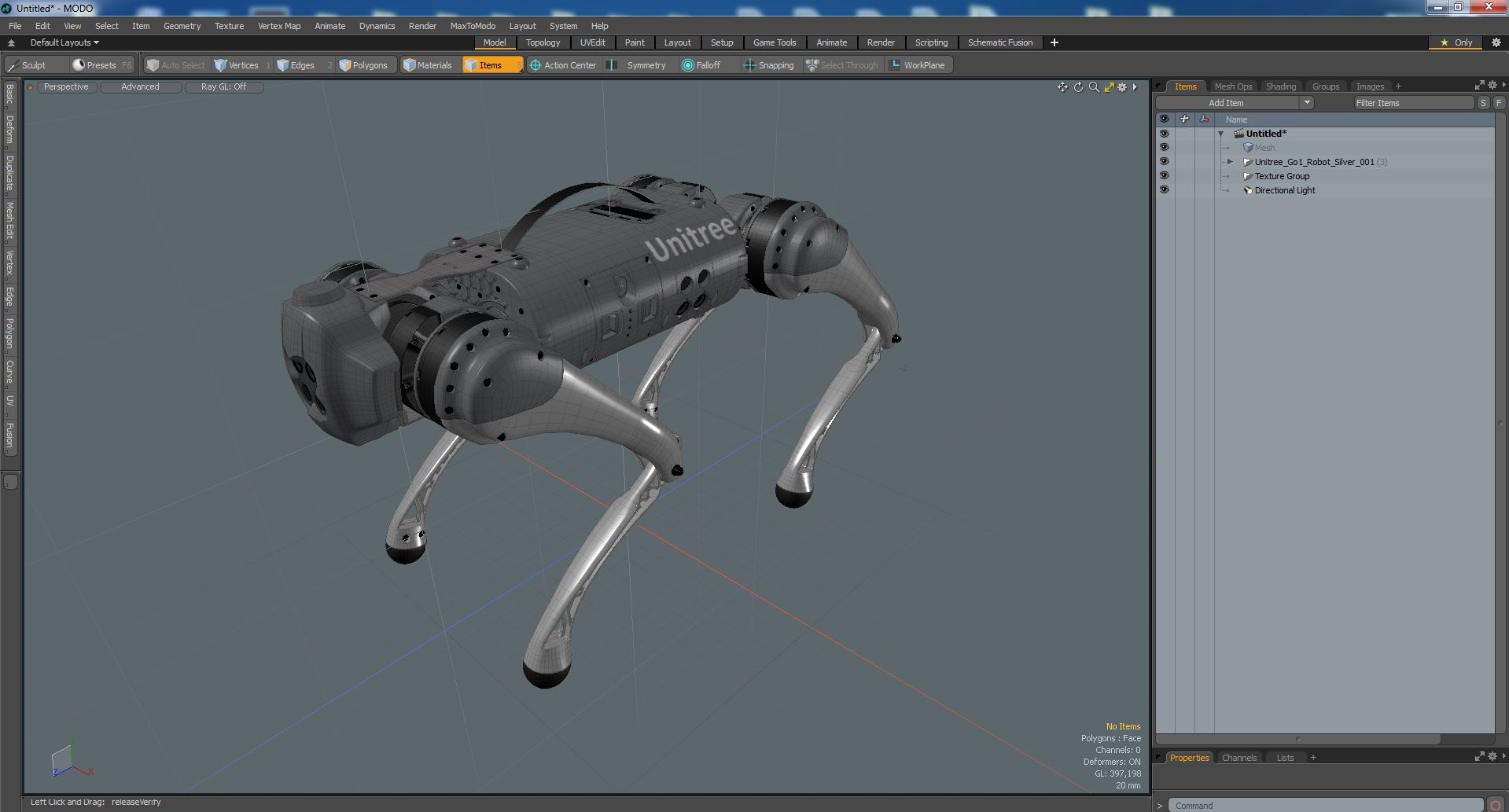Click the Add Item button

[x=1226, y=103]
